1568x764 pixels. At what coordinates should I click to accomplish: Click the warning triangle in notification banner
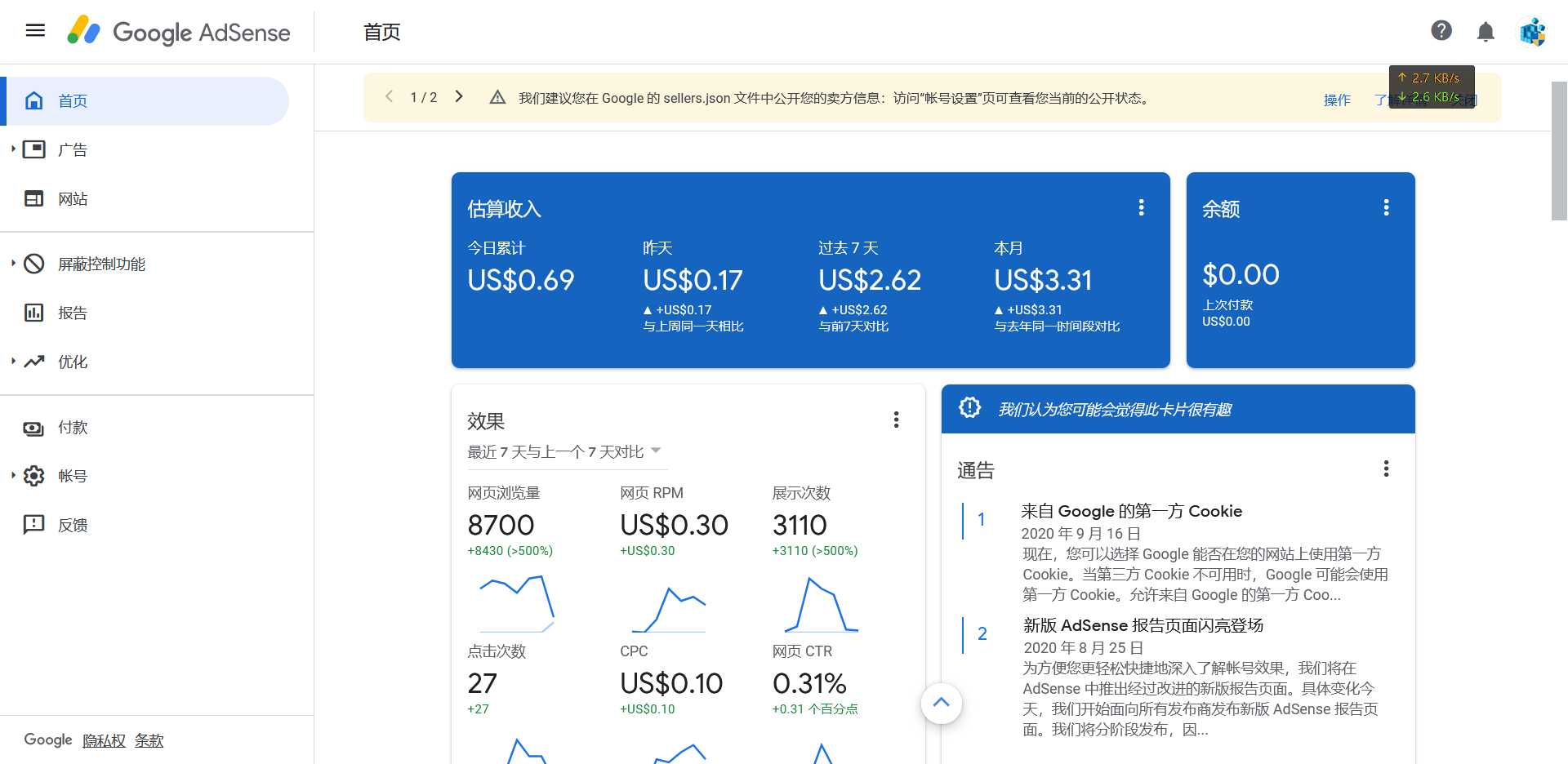(497, 98)
